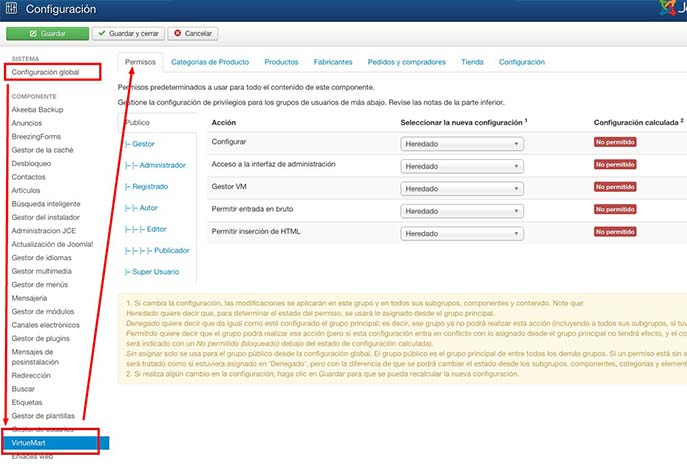
Task: Open Contactos configuration
Action: [x=28, y=177]
